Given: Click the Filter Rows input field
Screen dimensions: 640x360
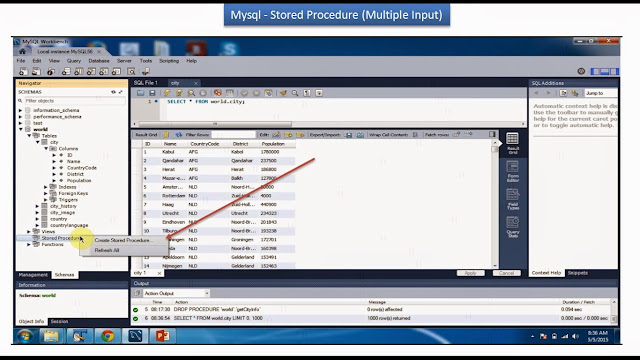Looking at the screenshot, I should tap(233, 134).
